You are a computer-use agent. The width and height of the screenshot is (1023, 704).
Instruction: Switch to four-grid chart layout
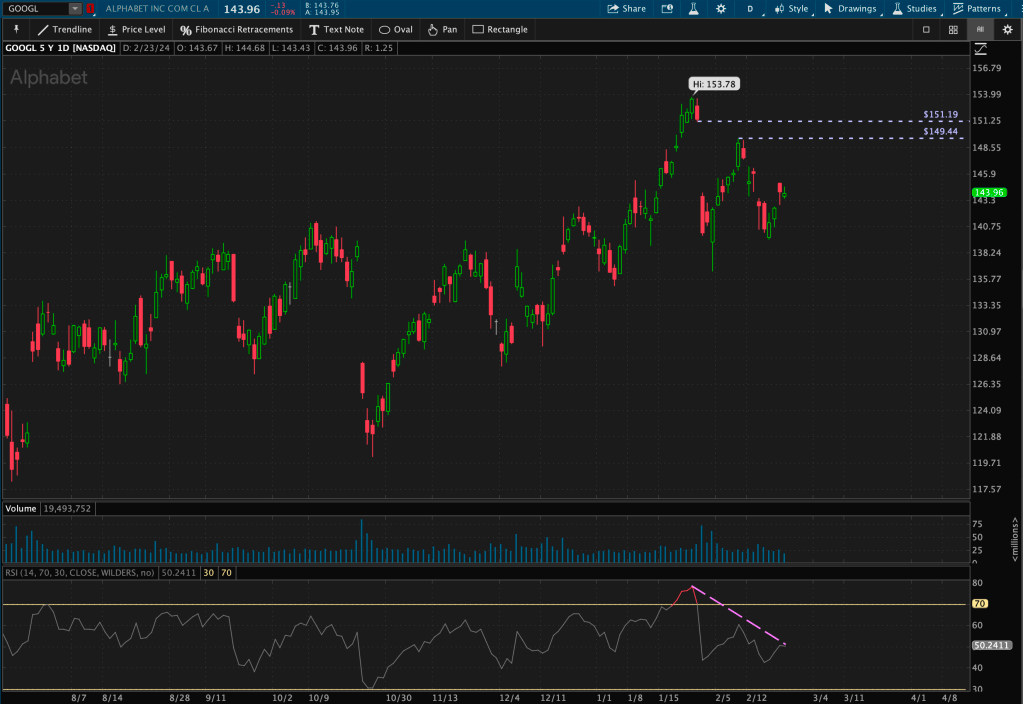[x=954, y=29]
